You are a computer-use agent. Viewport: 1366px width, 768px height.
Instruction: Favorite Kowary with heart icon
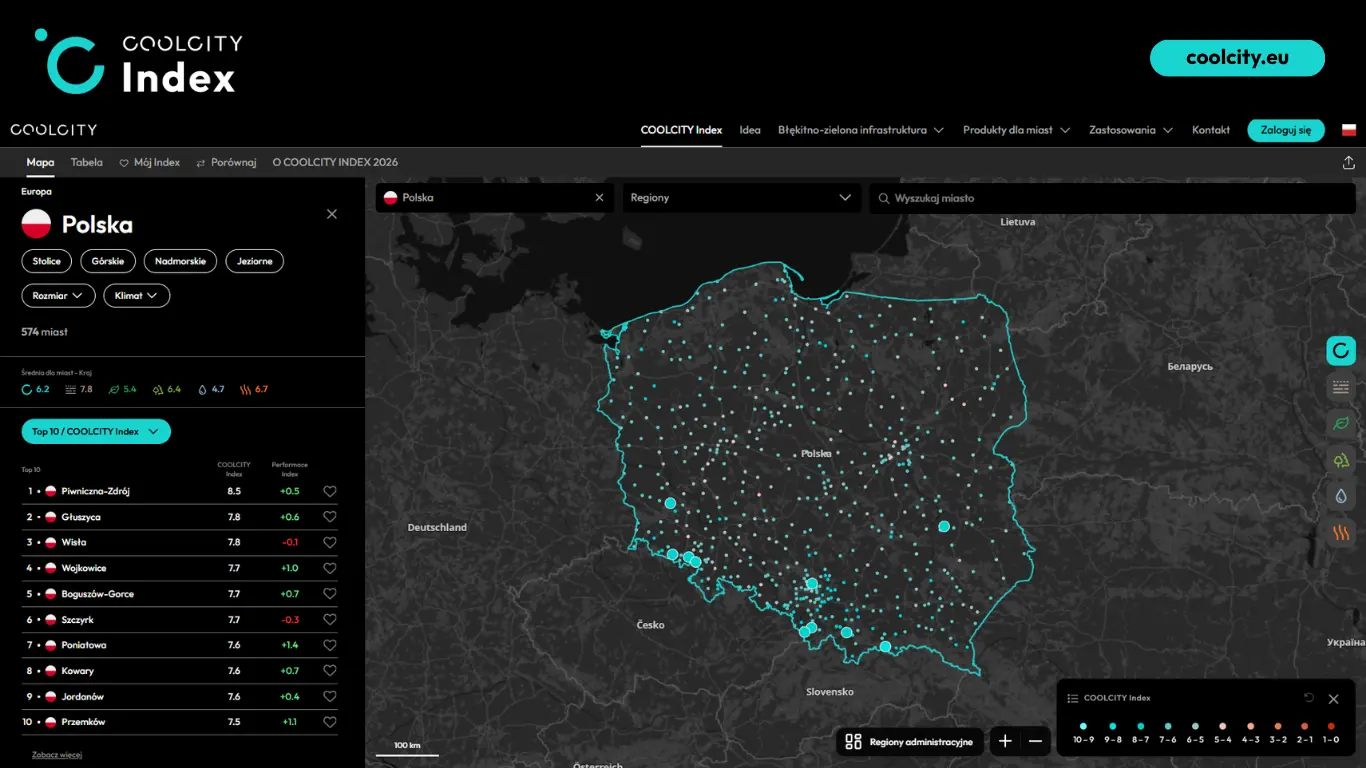pyautogui.click(x=330, y=671)
